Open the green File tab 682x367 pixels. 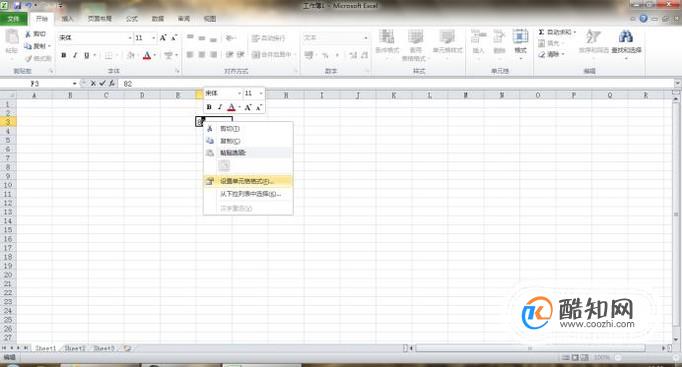(x=13, y=19)
